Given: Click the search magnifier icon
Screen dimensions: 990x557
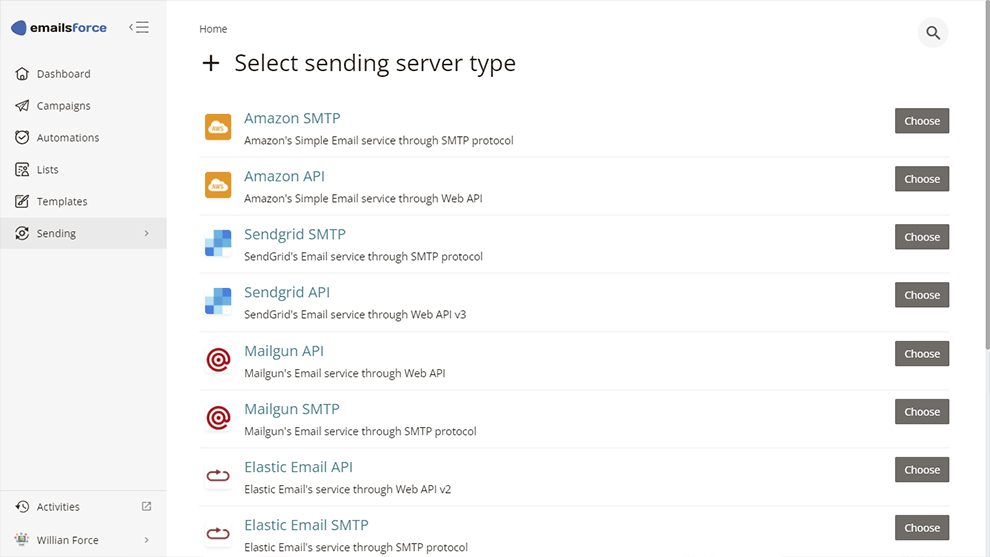Looking at the screenshot, I should (x=932, y=33).
